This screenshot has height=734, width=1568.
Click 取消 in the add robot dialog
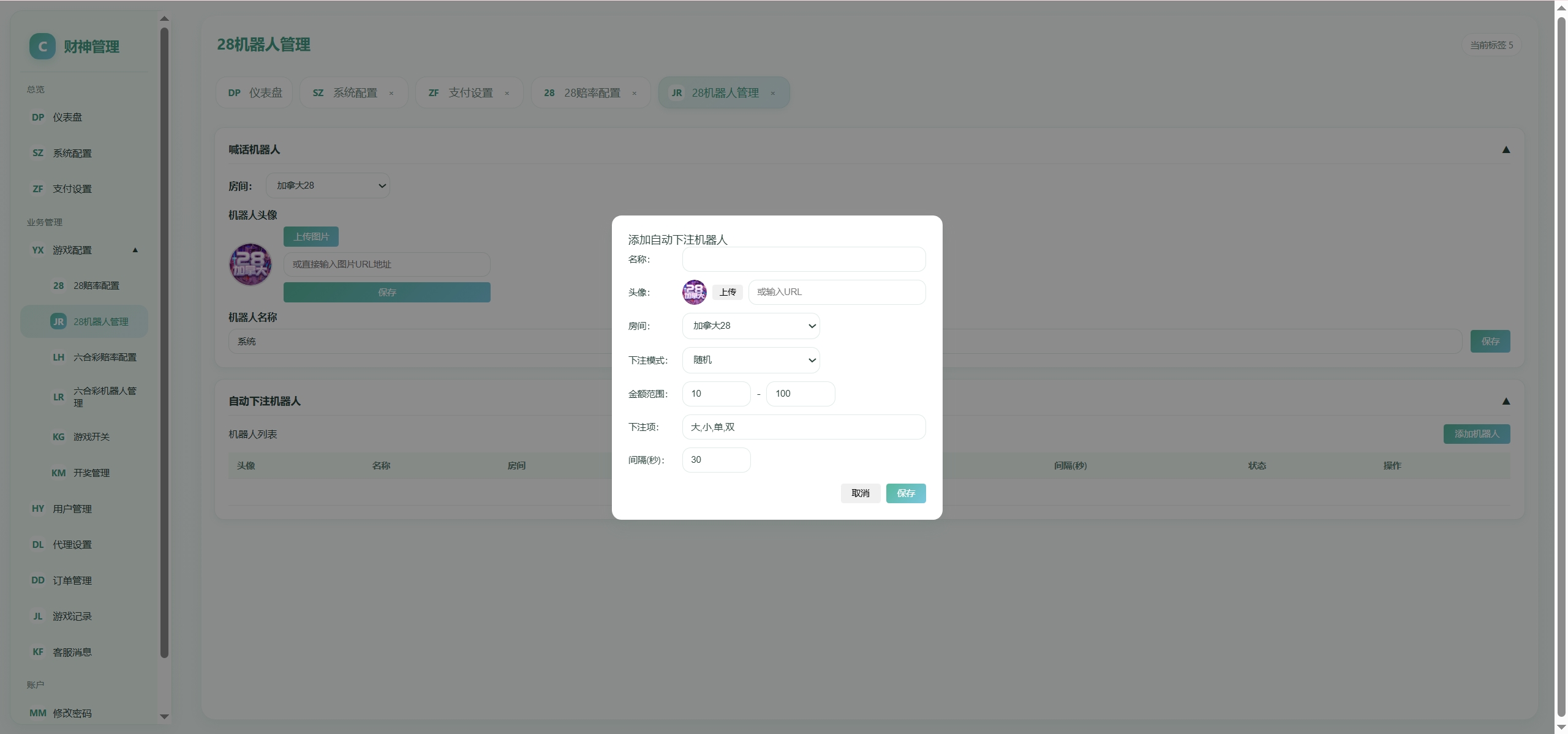point(861,493)
